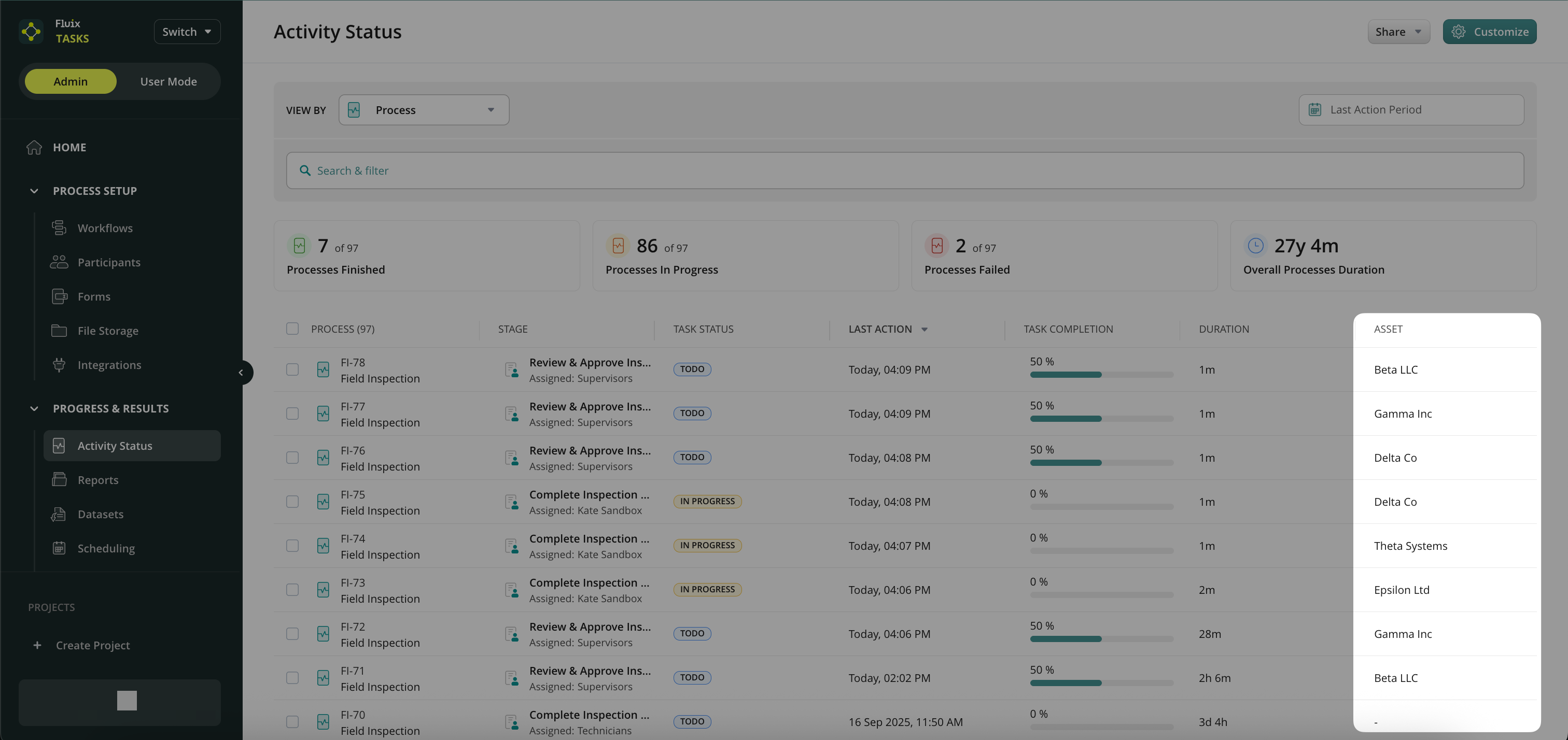Open Datasets using its sidebar icon
1568x740 pixels.
coord(59,514)
